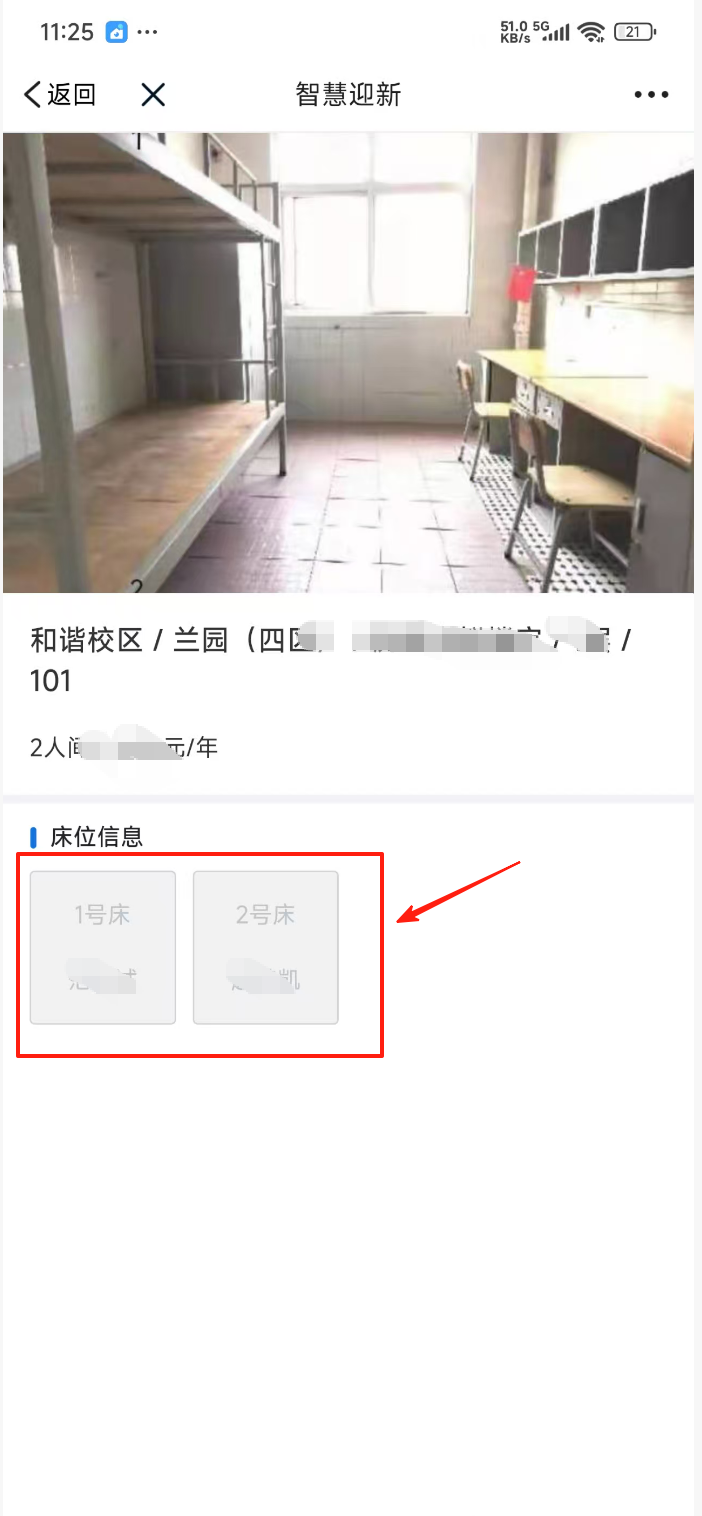The image size is (702, 1516).
Task: Tap the dormitory room photo
Action: tap(348, 363)
